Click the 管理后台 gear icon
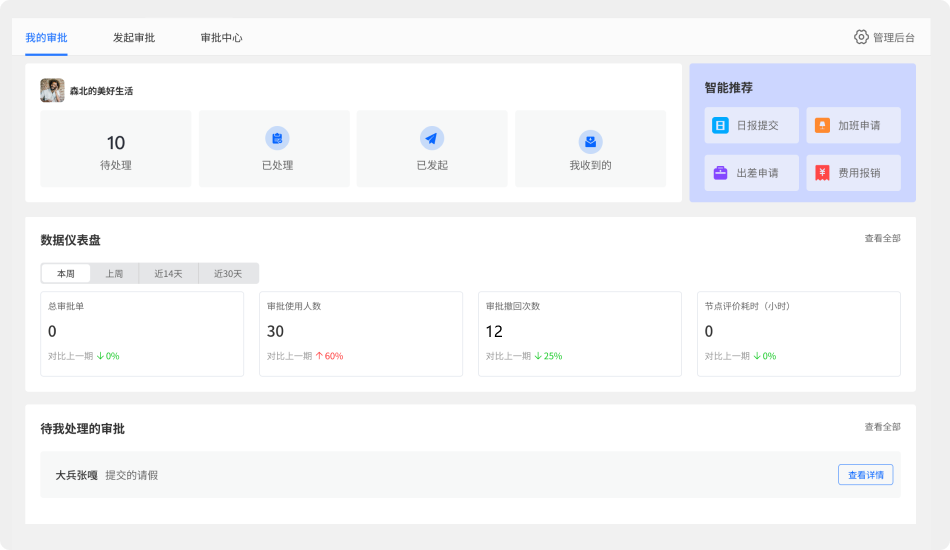 coord(861,37)
